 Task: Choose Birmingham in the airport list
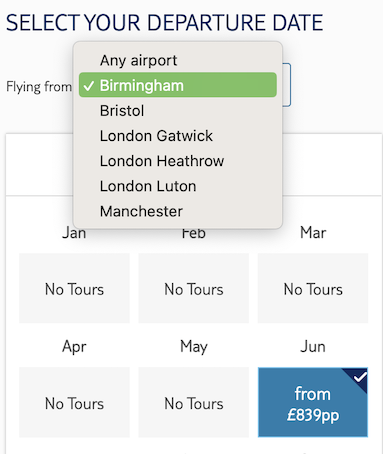tap(178, 85)
